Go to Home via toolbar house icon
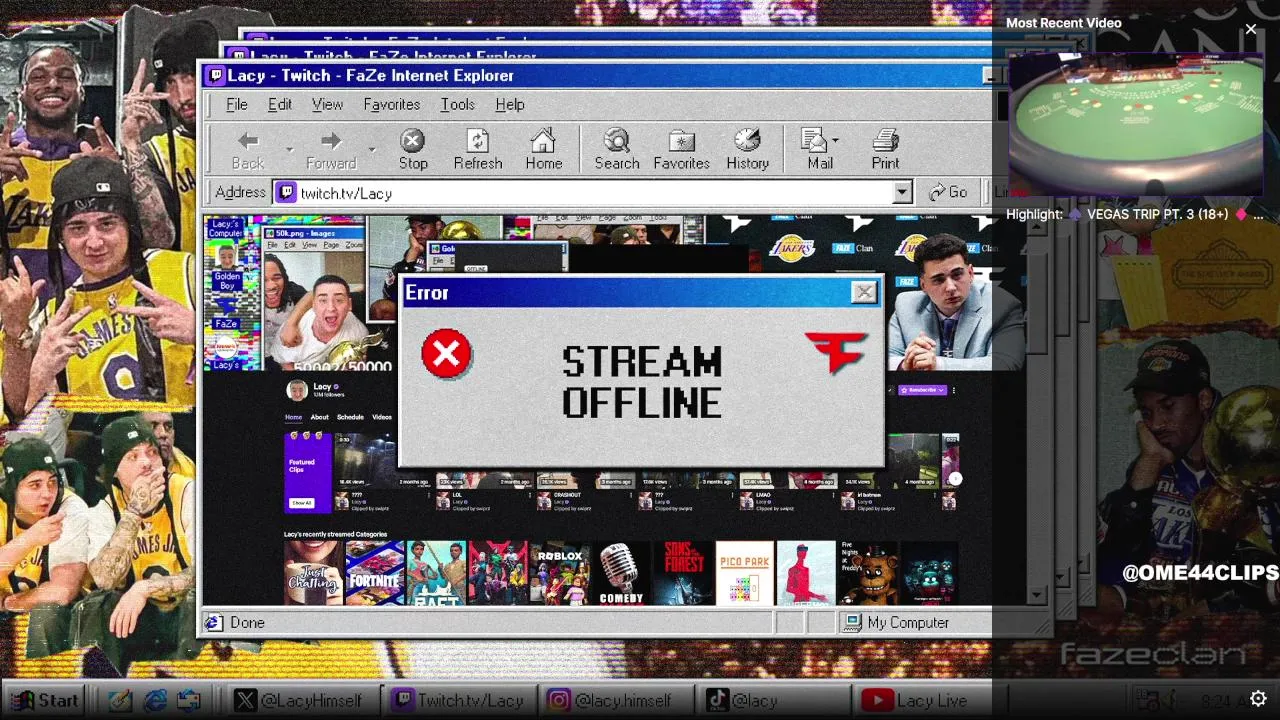This screenshot has height=720, width=1280. point(543,141)
